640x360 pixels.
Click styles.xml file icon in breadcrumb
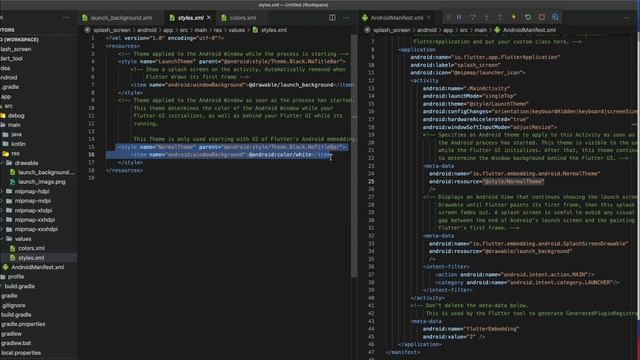click(256, 30)
